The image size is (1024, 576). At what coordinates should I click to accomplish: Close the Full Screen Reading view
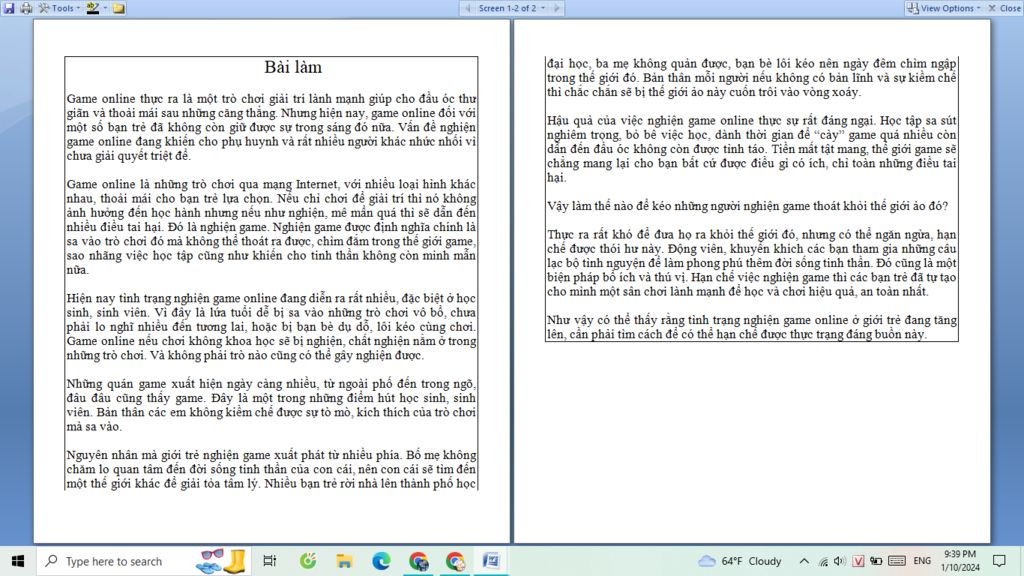[1004, 8]
